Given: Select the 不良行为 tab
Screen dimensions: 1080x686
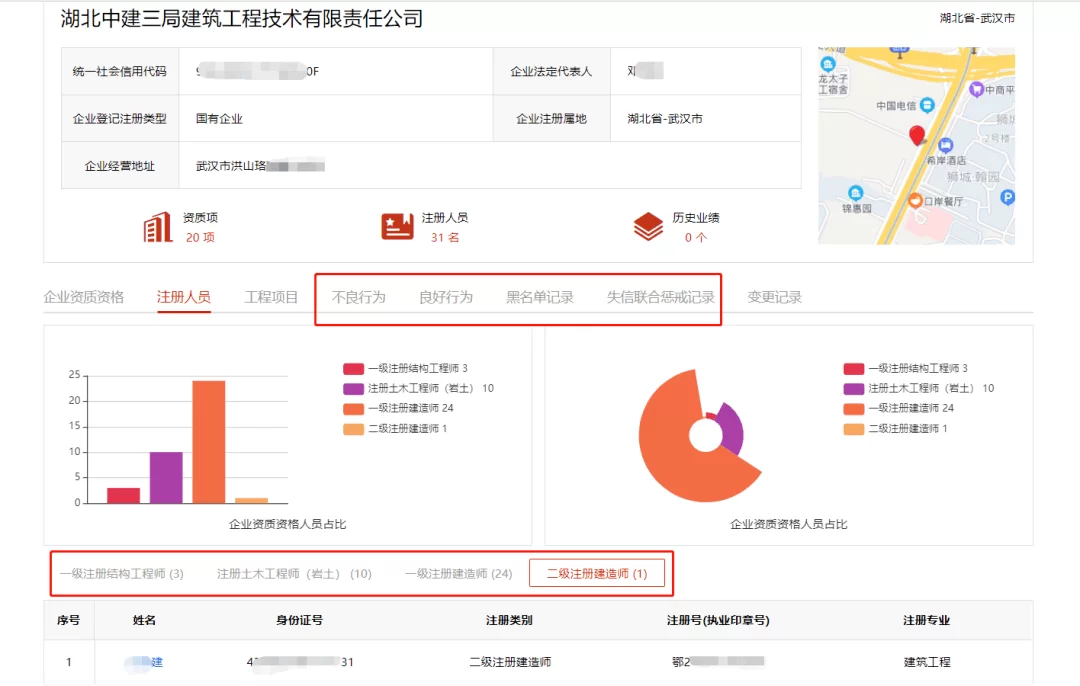Looking at the screenshot, I should (358, 297).
